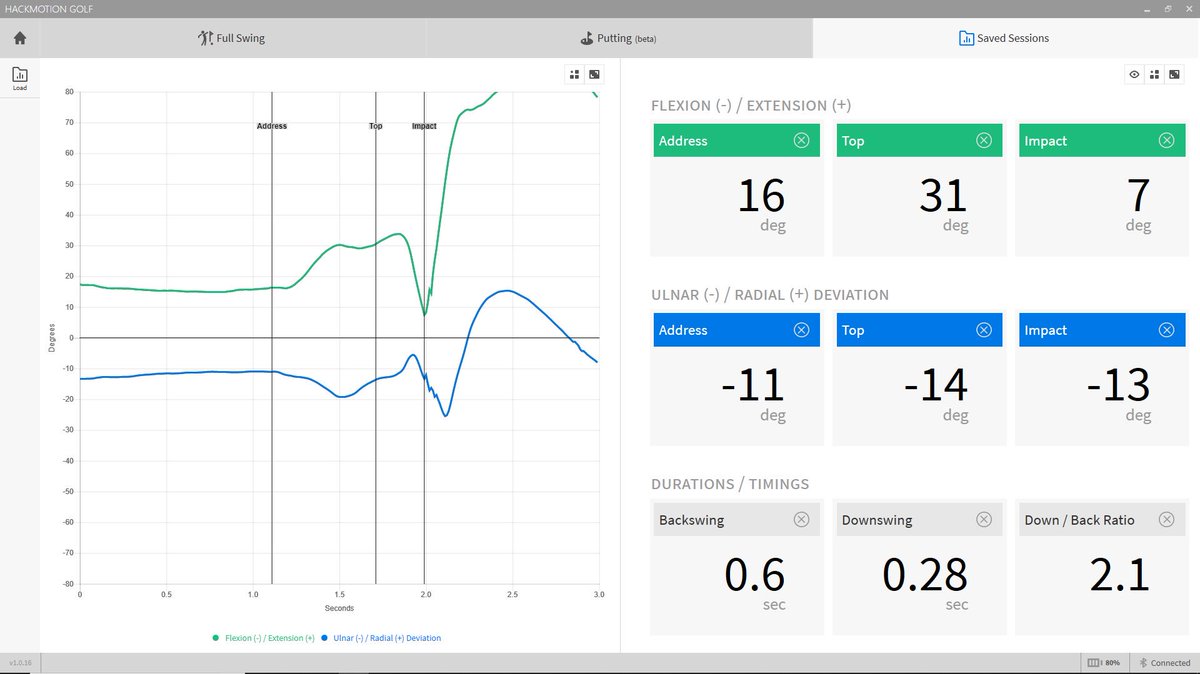Click the battery 80% status indicator

[1102, 663]
